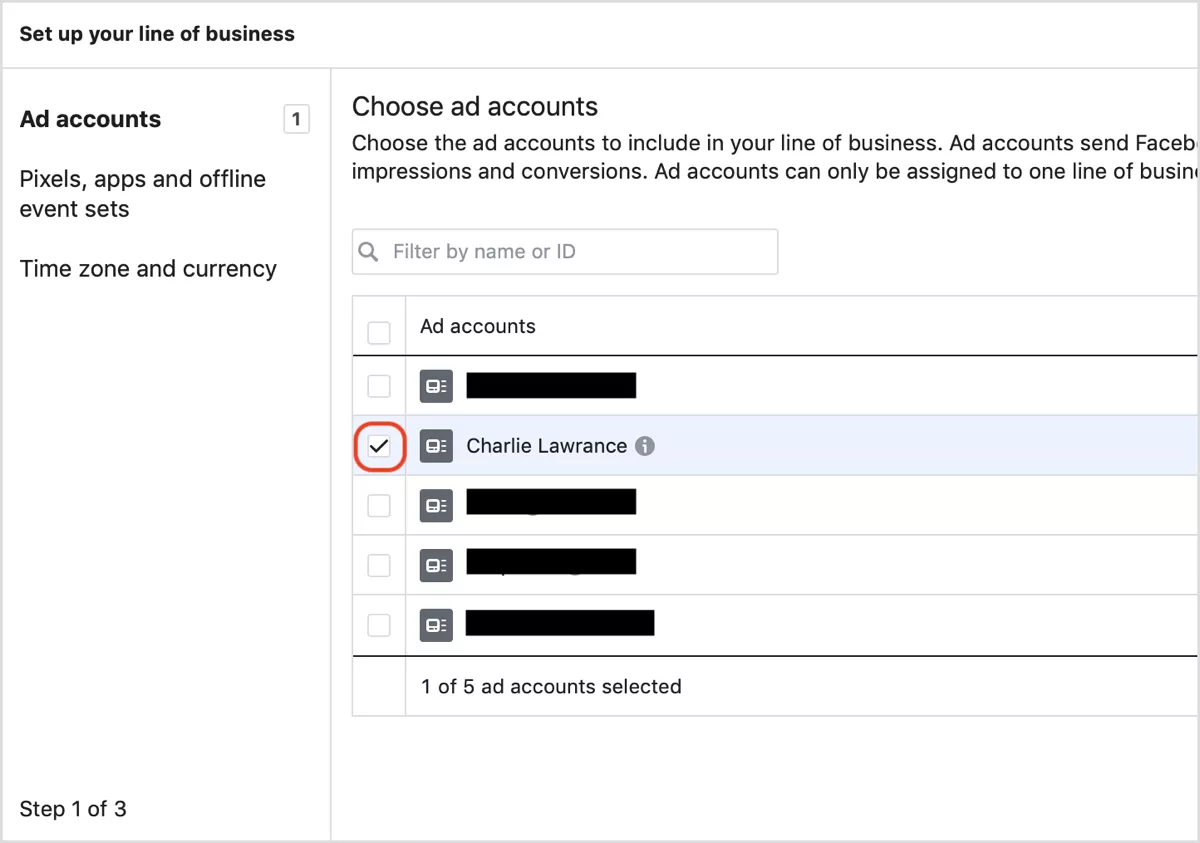Uncheck the Charlie Lawrance checkbox
Viewport: 1200px width, 843px height.
(x=379, y=446)
